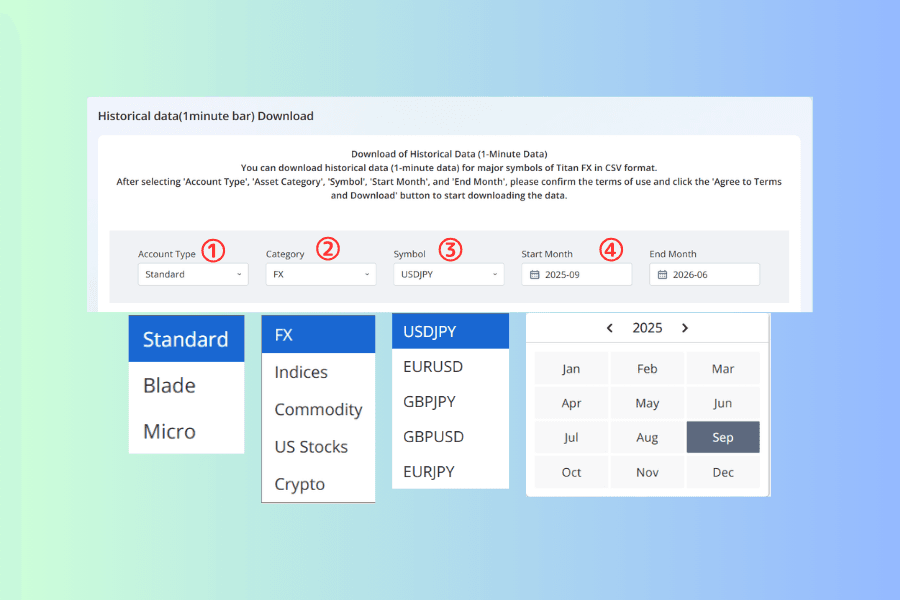Open the Category dropdown showing FX
The width and height of the screenshot is (900, 600).
click(321, 274)
